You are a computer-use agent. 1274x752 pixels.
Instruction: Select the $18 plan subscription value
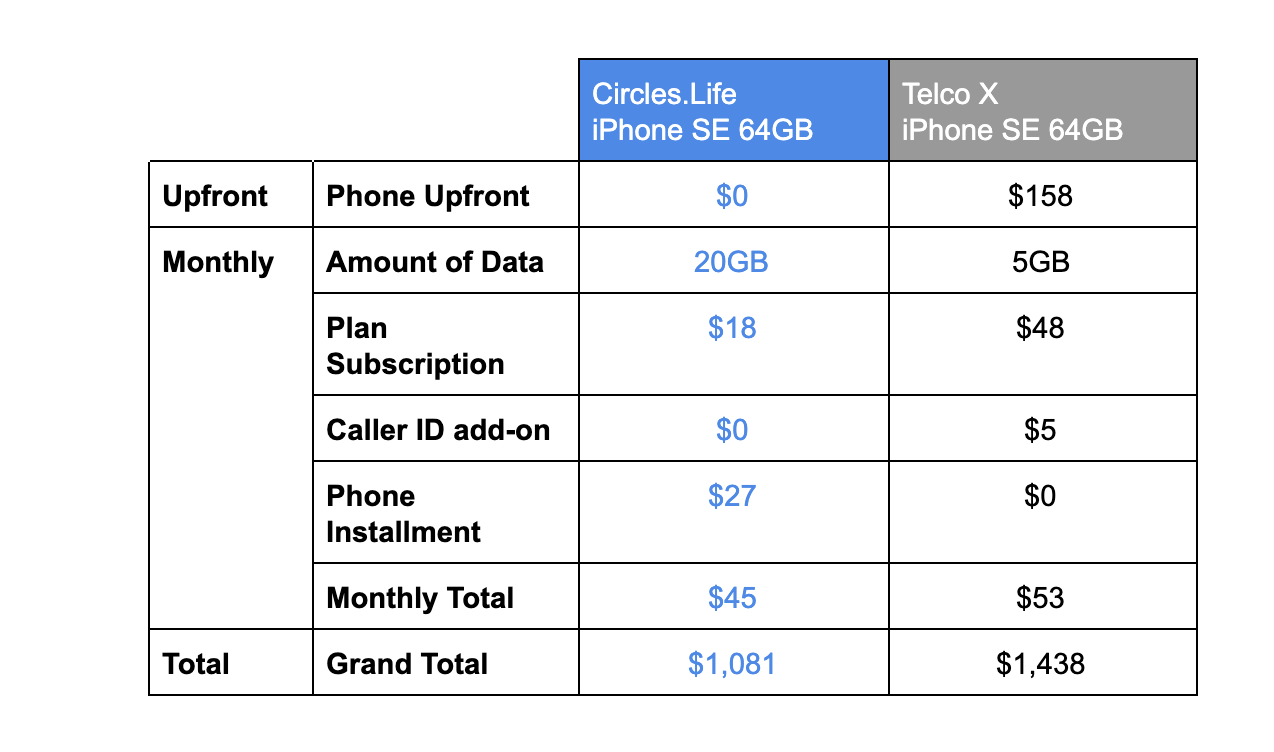(x=732, y=328)
